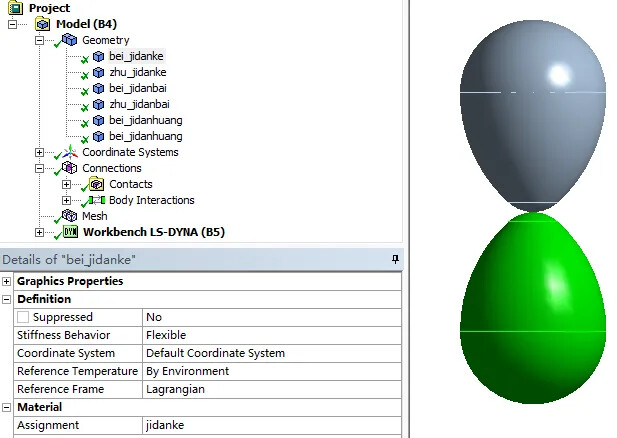617x438 pixels.
Task: Select the Contacts folder icon
Action: coord(96,185)
